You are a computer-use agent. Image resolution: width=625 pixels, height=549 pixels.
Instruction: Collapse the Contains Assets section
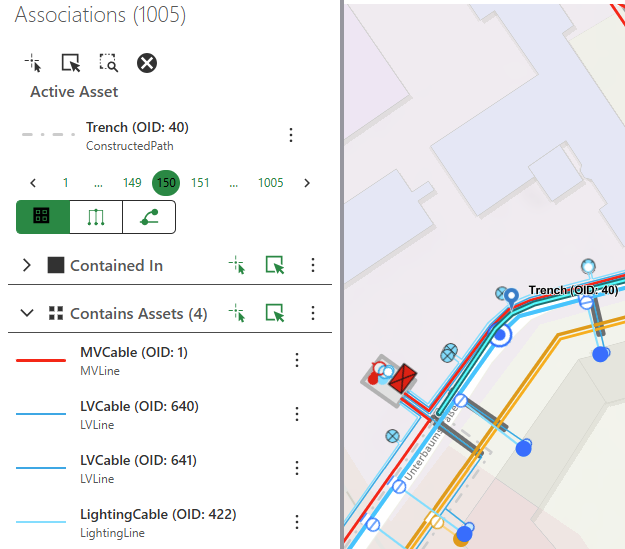(x=27, y=313)
